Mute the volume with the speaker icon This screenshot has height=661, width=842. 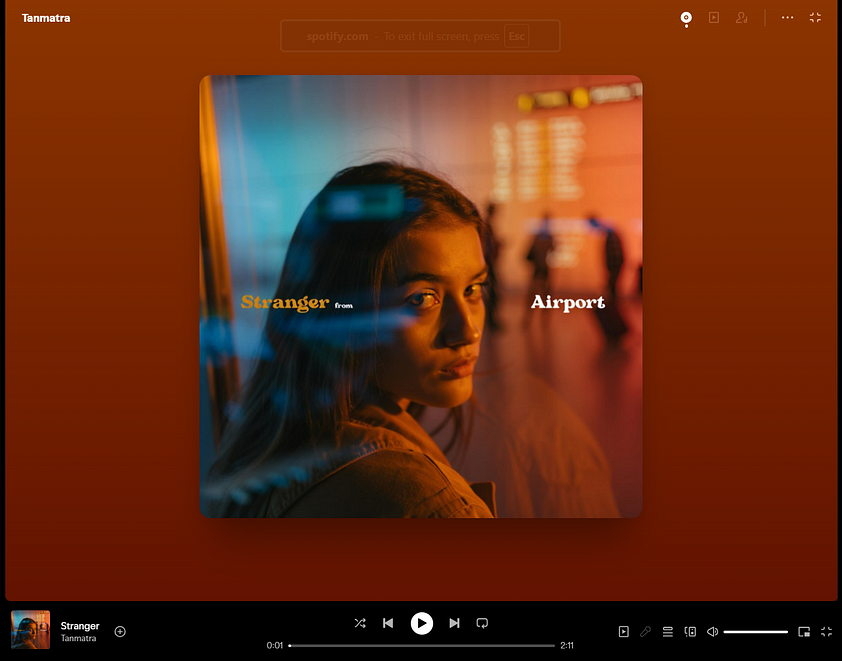pyautogui.click(x=712, y=631)
